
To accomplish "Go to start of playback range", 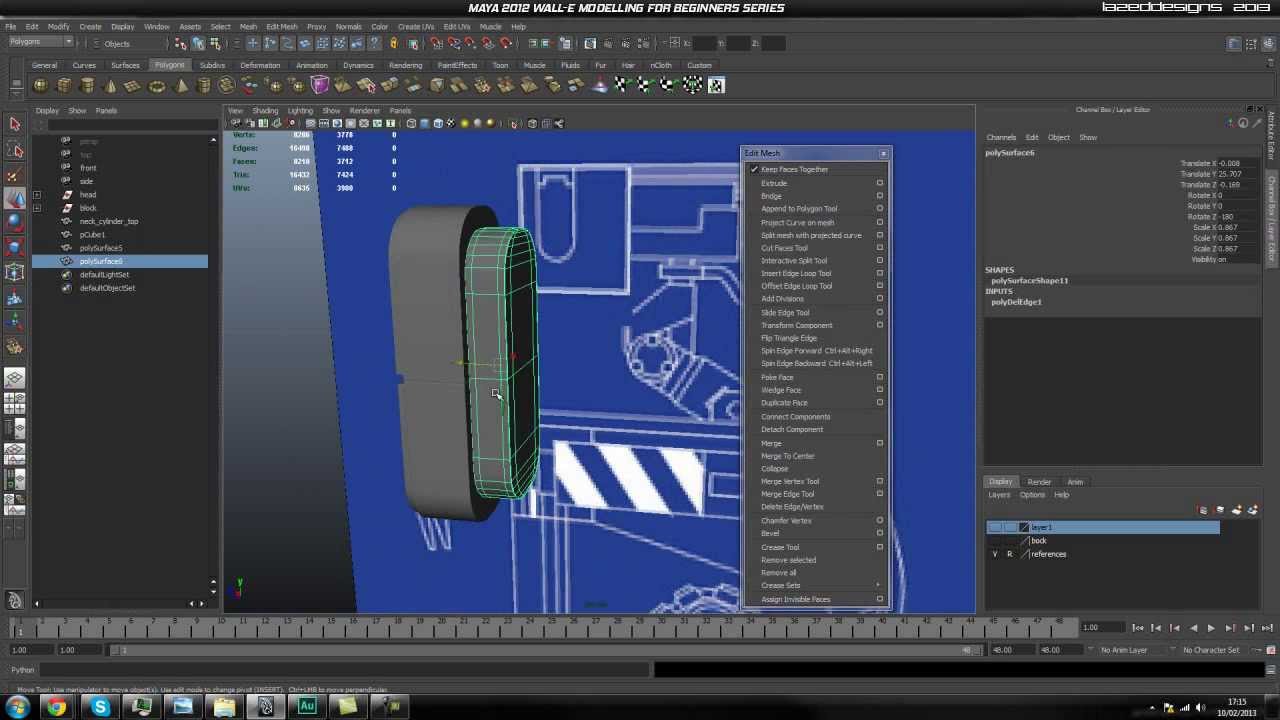I will tap(1138, 628).
